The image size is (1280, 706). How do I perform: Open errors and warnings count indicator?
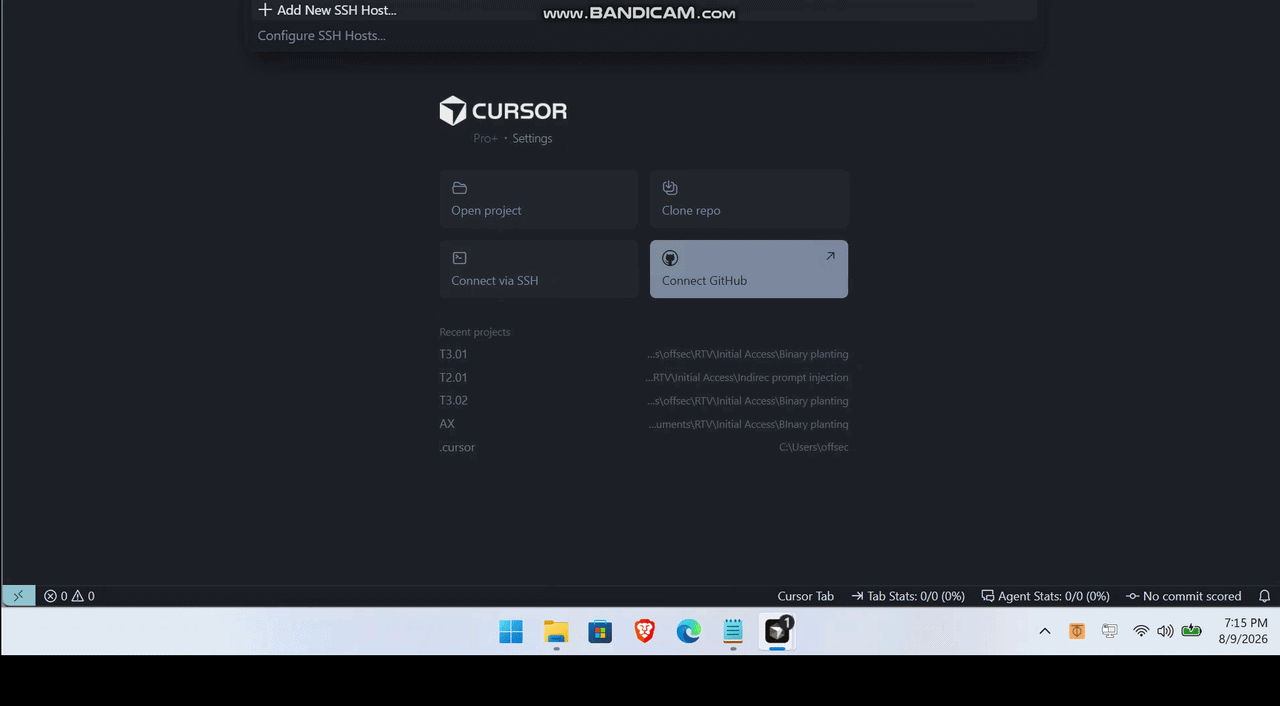tap(69, 596)
